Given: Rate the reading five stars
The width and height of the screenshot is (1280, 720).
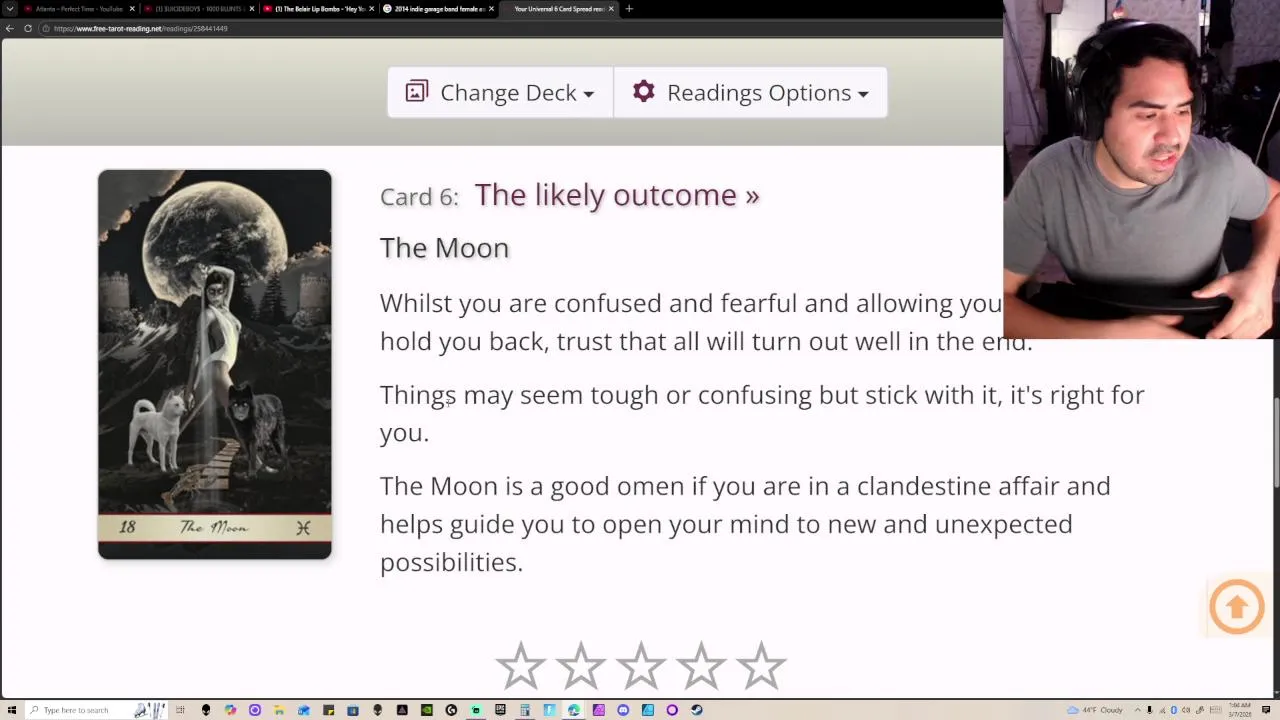Looking at the screenshot, I should click(761, 666).
